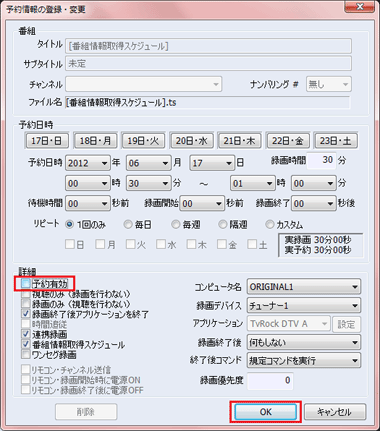The height and width of the screenshot is (431, 380).
Task: Click the greyed 削除 button
Action: pos(86,412)
